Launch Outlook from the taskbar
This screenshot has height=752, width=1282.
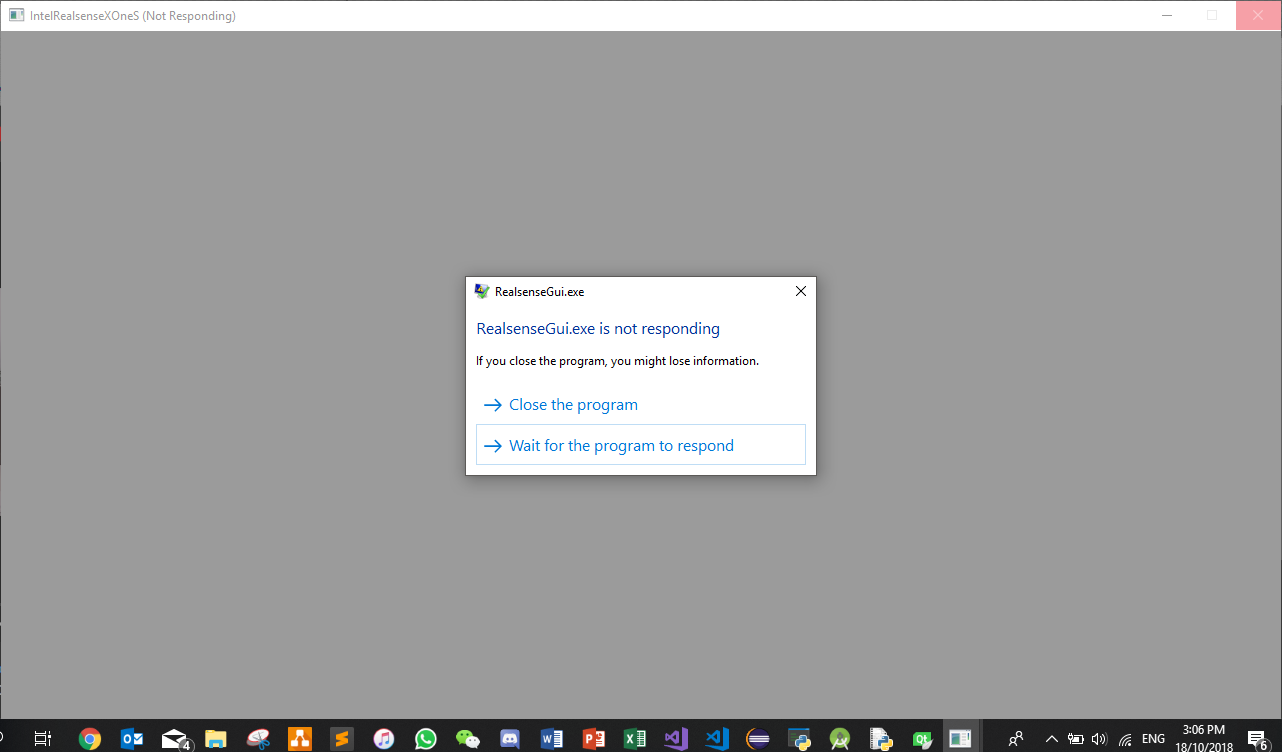click(x=132, y=738)
